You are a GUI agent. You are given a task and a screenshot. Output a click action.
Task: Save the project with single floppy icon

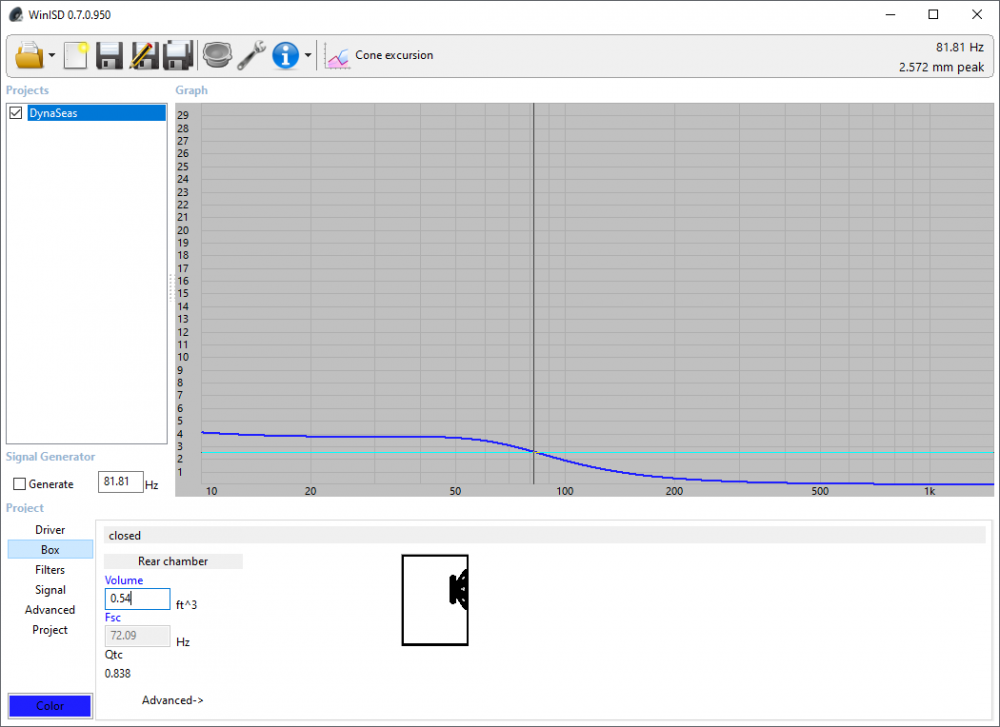(x=110, y=55)
